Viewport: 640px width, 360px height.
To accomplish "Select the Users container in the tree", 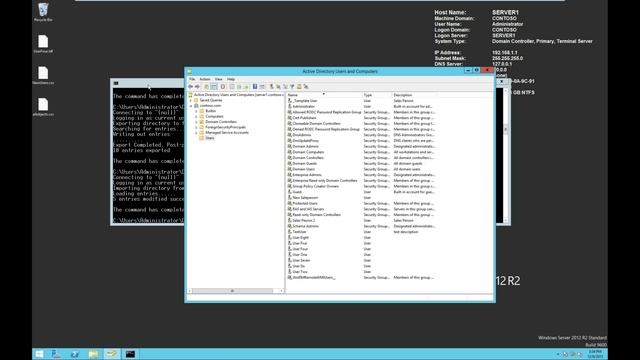I will point(210,138).
